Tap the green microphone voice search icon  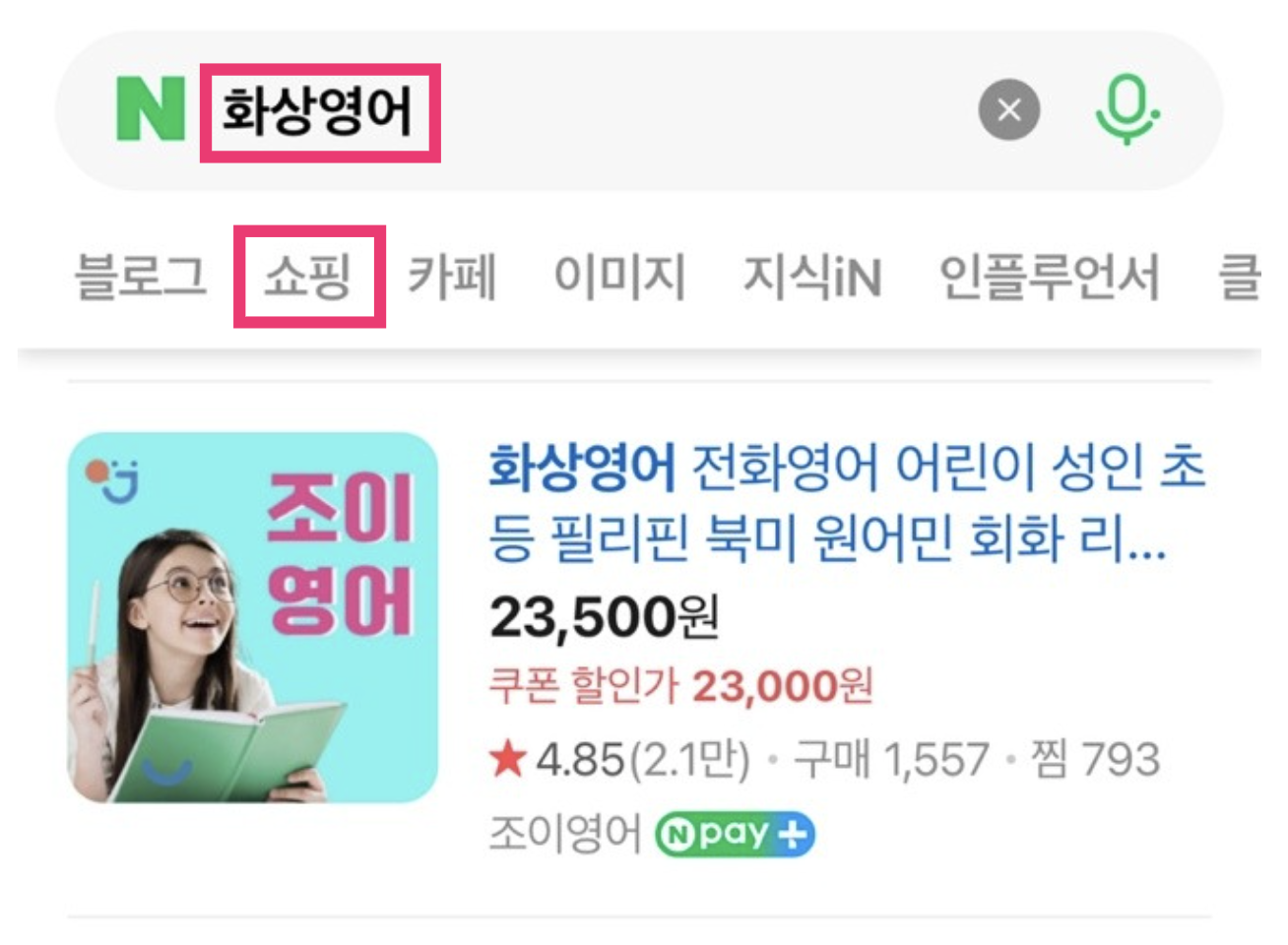(1127, 109)
